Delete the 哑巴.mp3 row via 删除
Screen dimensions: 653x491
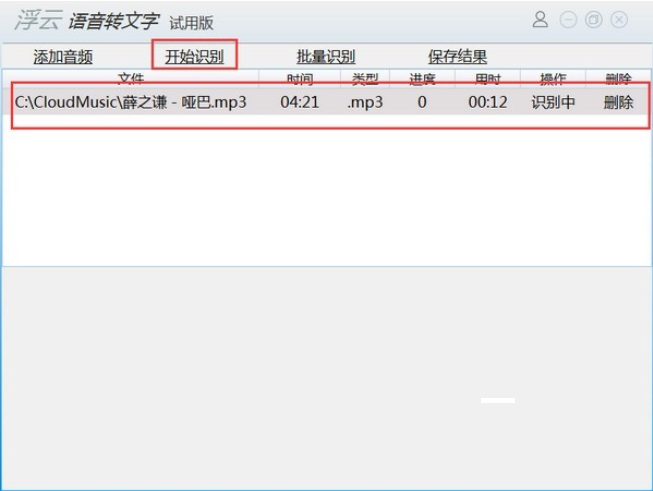tap(618, 102)
